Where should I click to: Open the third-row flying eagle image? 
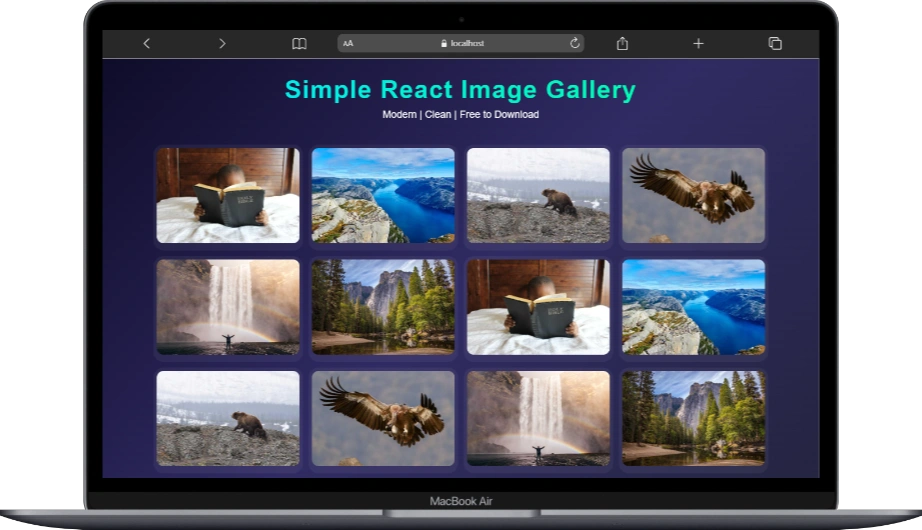(x=383, y=418)
